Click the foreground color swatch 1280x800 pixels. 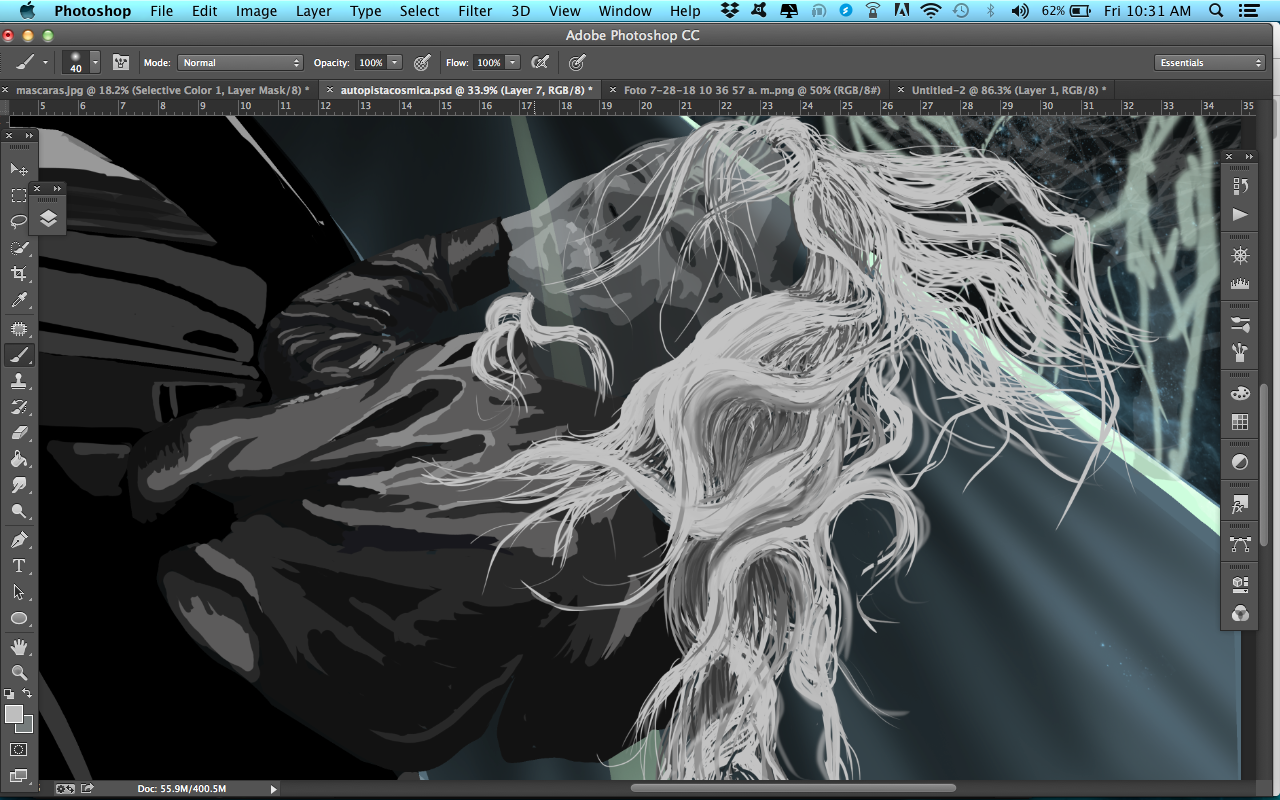pos(14,714)
